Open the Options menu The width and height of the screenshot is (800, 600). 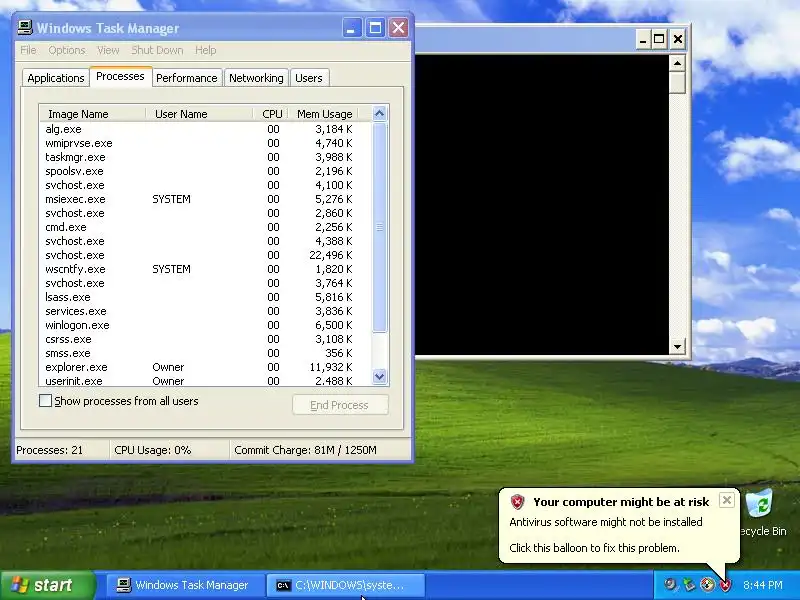coord(67,50)
